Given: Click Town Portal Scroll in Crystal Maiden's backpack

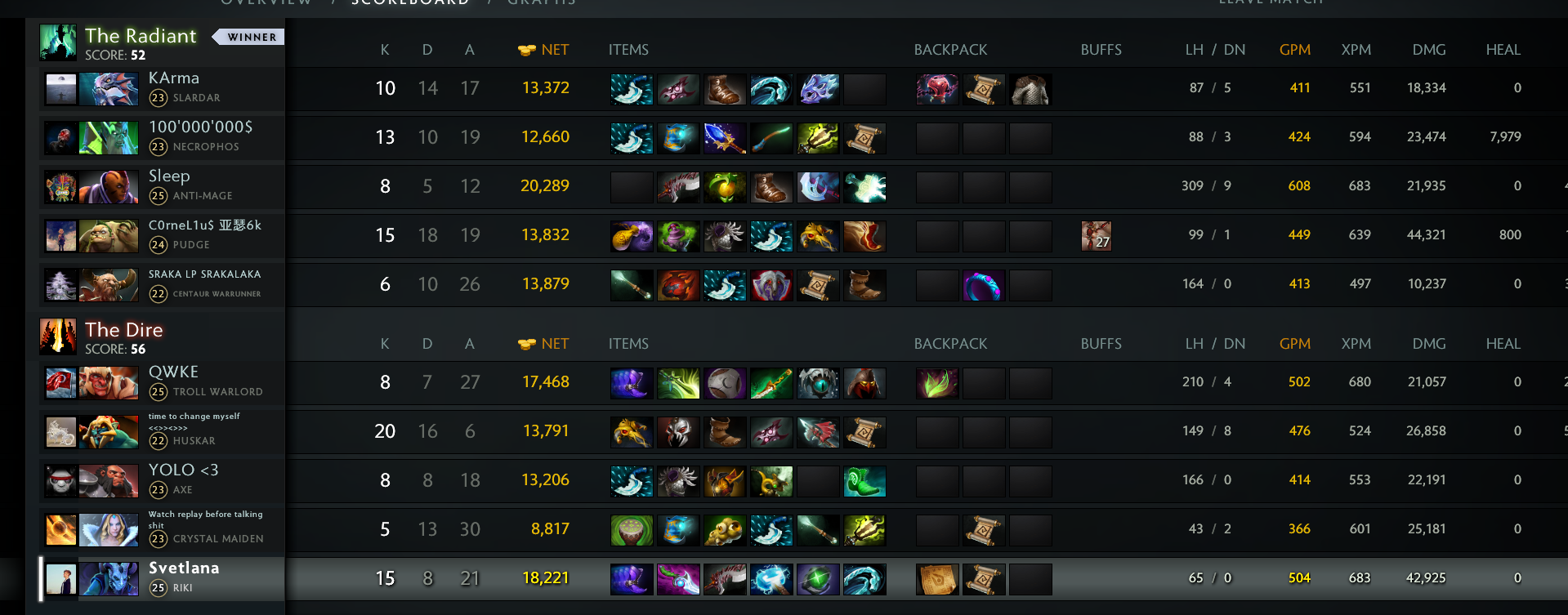Looking at the screenshot, I should pos(984,530).
